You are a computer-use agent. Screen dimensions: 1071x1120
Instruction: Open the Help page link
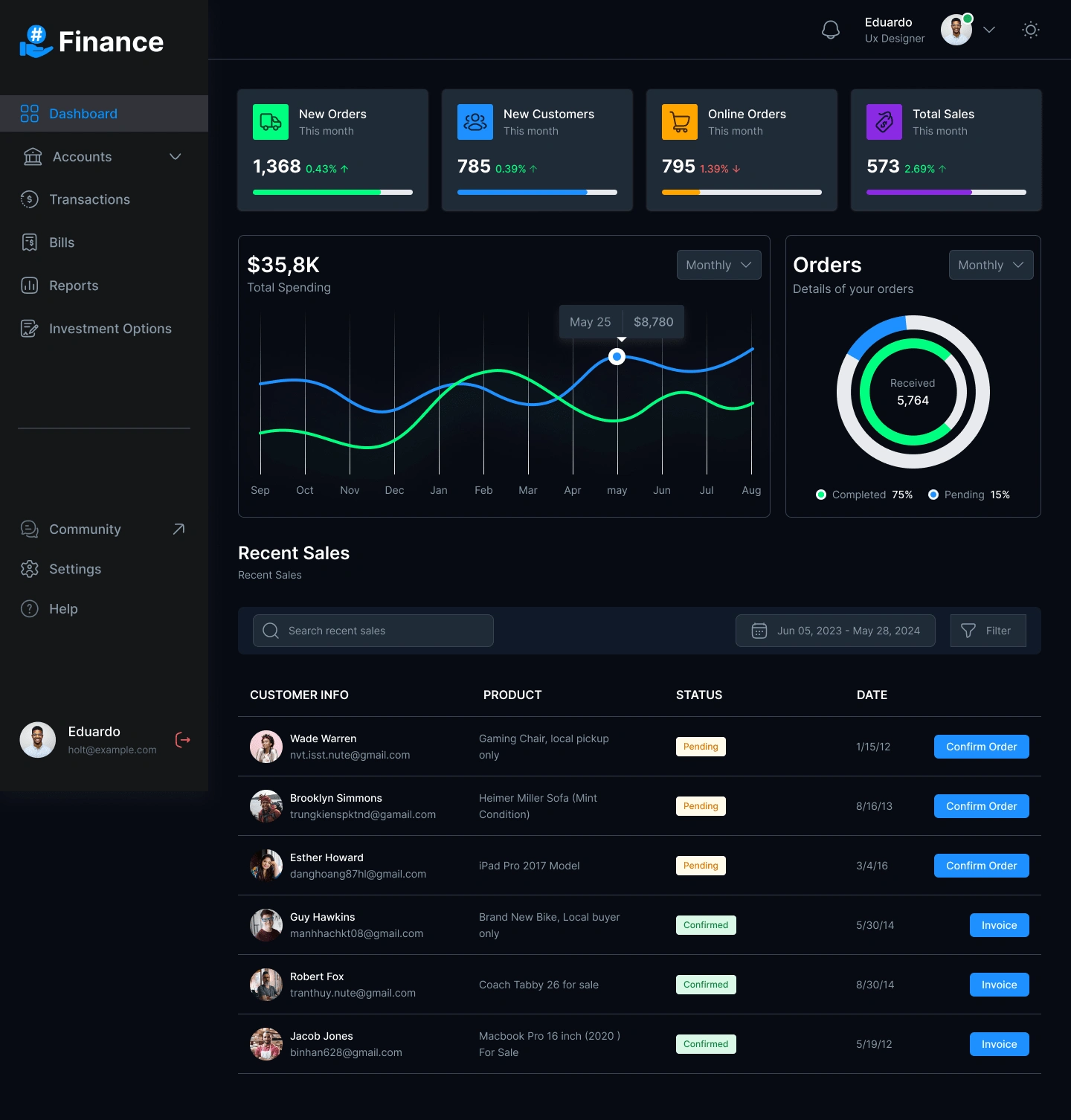click(x=63, y=609)
